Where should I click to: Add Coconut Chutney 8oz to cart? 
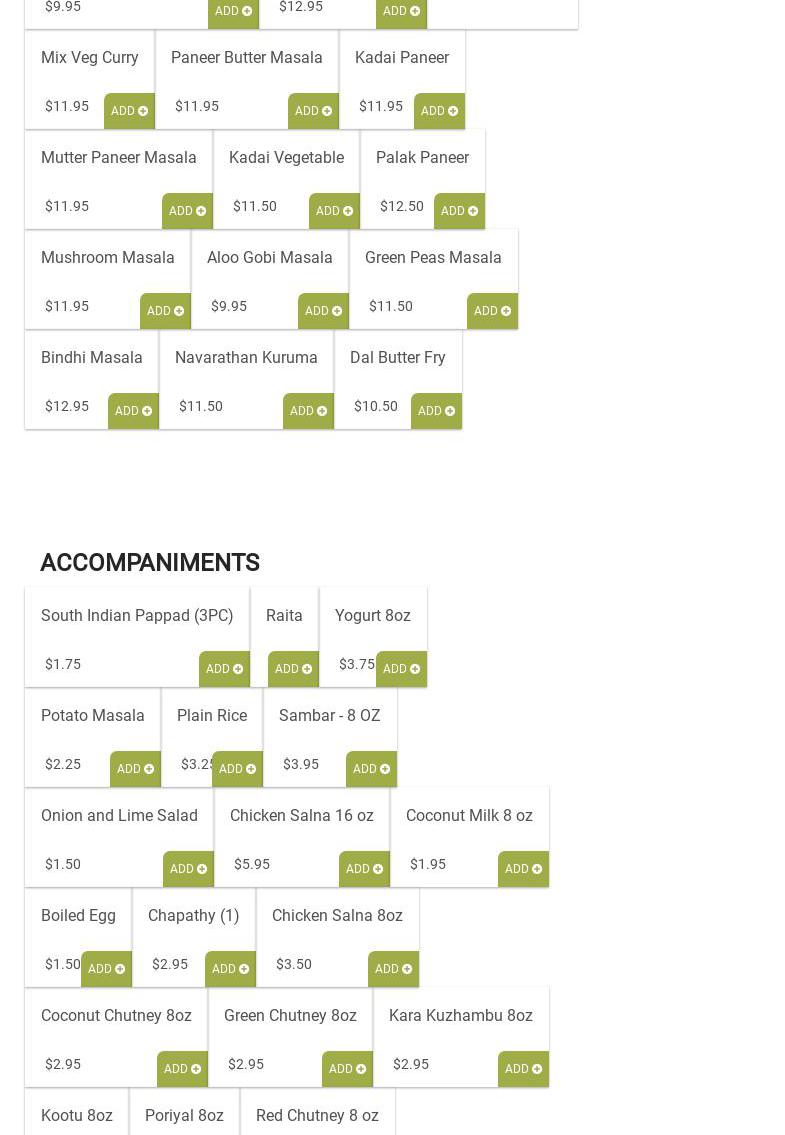pos(182,1069)
